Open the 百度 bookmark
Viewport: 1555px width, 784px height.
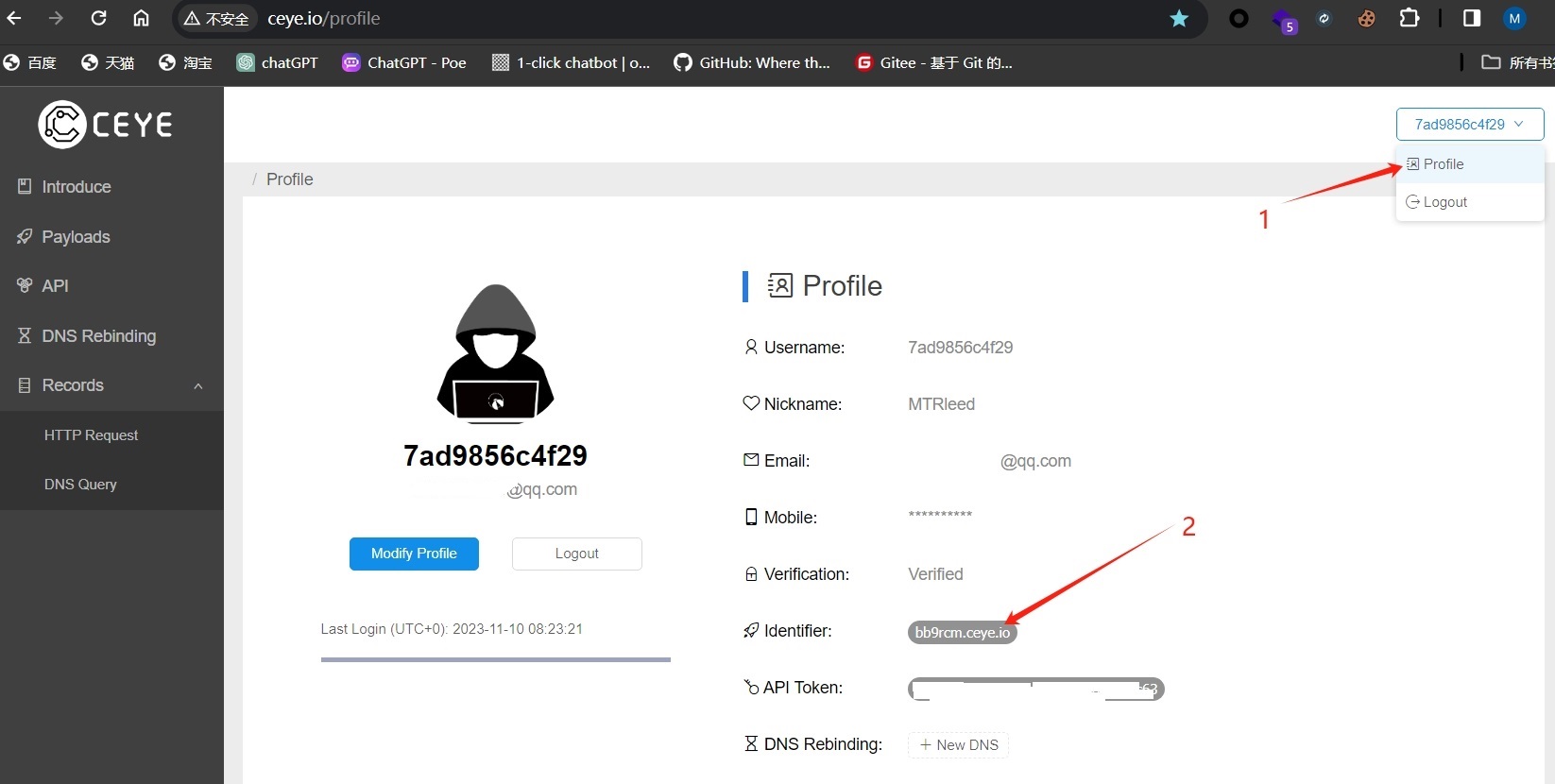click(x=30, y=62)
